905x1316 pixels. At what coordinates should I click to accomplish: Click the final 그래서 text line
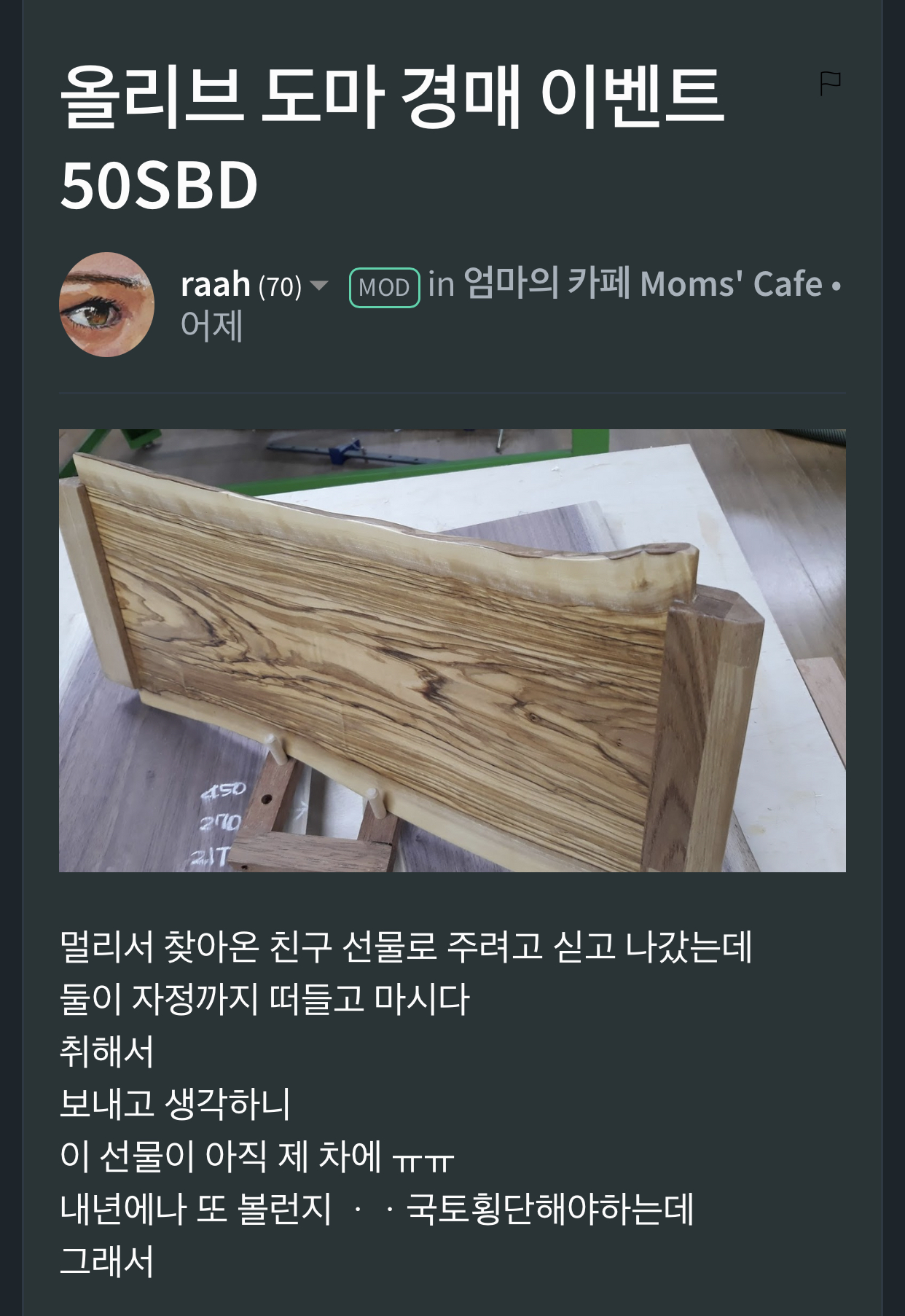pyautogui.click(x=106, y=1261)
